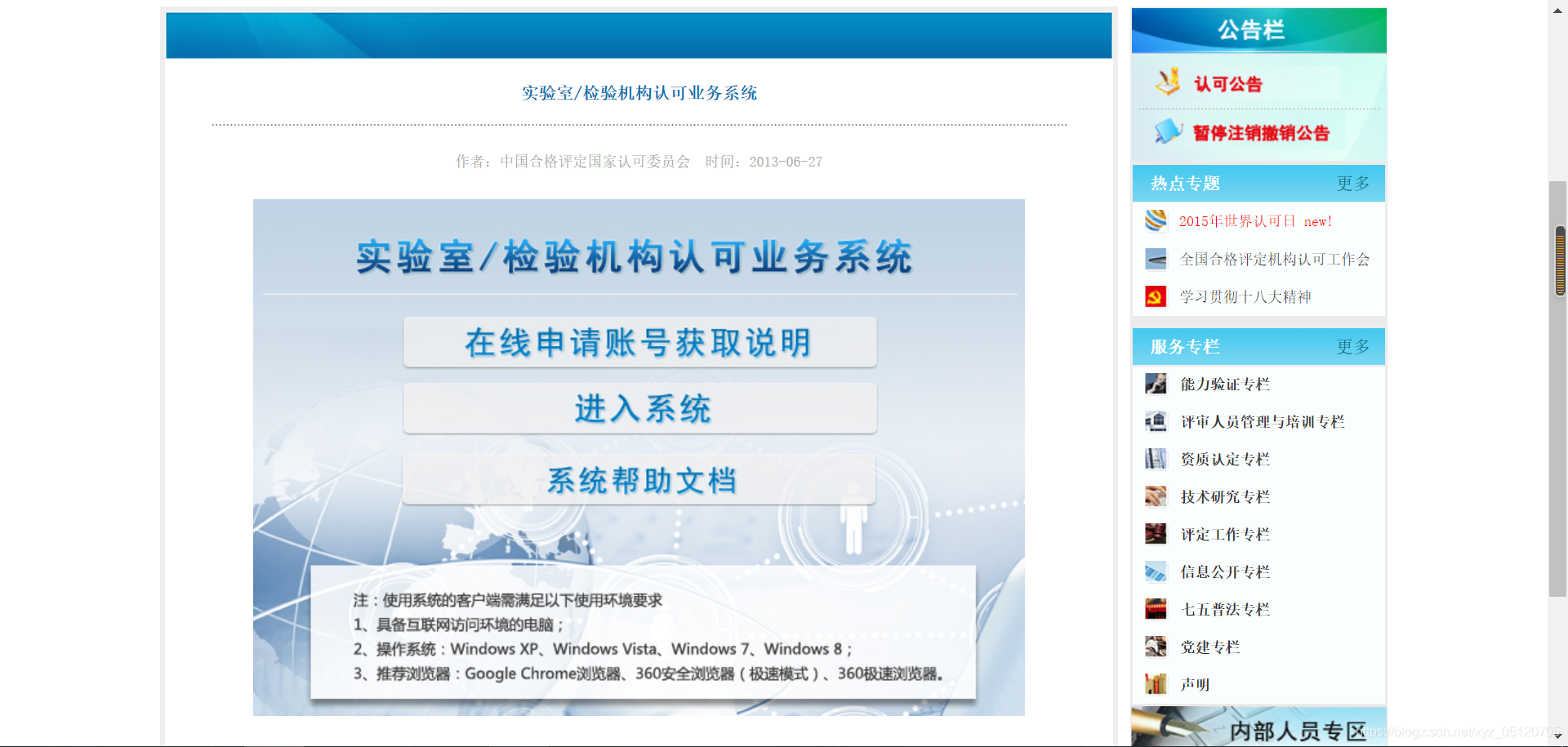Click the date text 2013-06-27
This screenshot has height=747, width=1568.
(786, 162)
